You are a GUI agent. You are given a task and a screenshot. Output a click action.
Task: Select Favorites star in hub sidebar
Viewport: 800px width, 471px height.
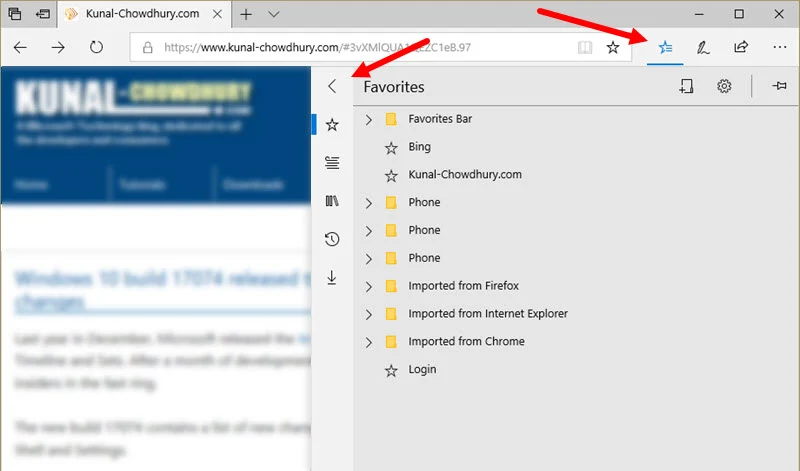click(x=332, y=125)
